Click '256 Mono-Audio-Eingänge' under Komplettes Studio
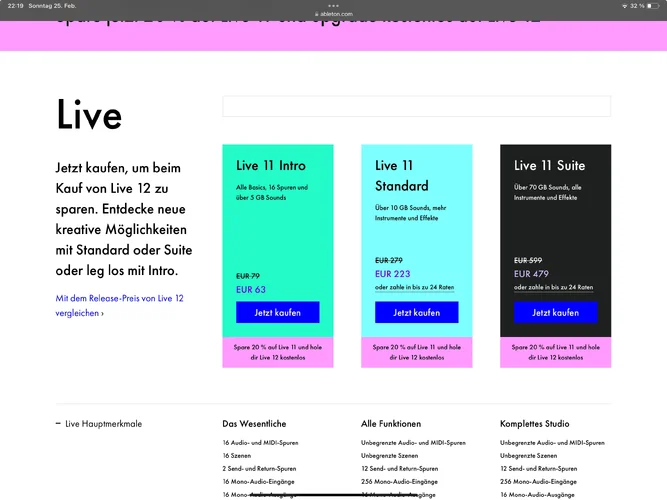This screenshot has height=500, width=667. point(538,482)
